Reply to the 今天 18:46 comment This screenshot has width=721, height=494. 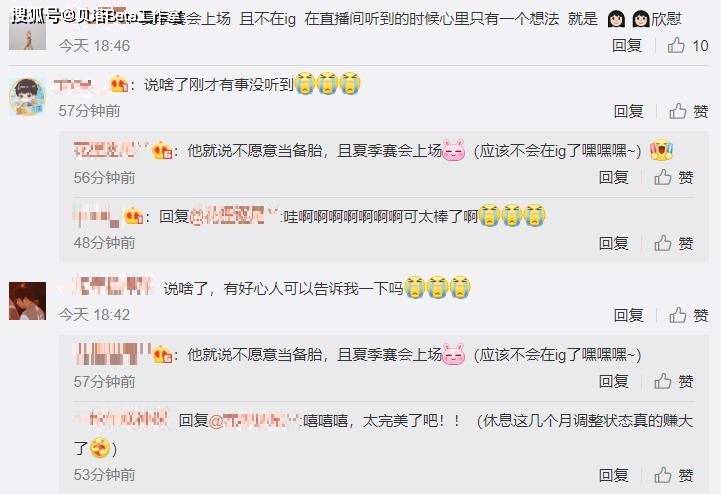[627, 46]
